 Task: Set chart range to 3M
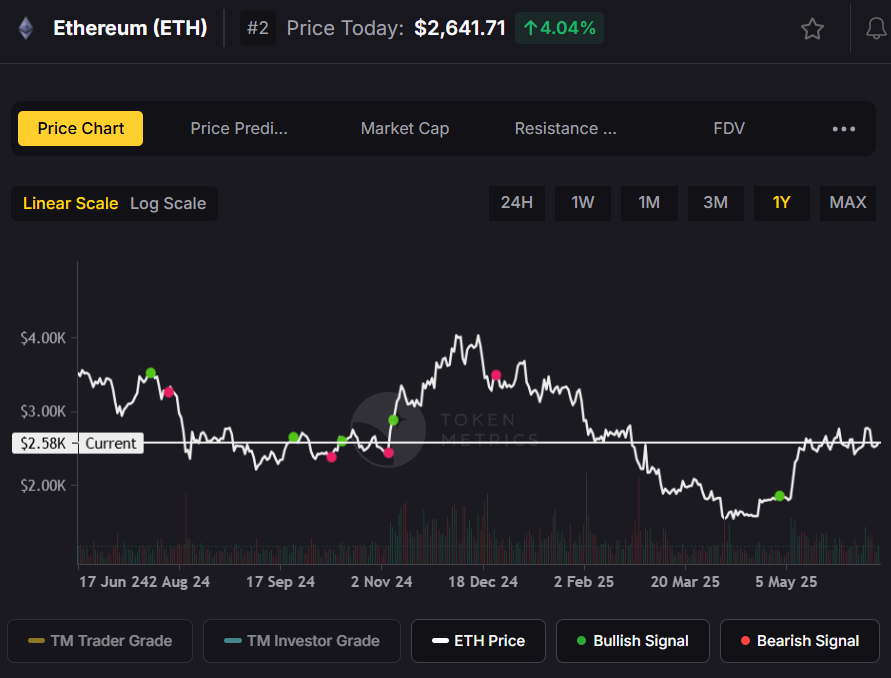715,203
